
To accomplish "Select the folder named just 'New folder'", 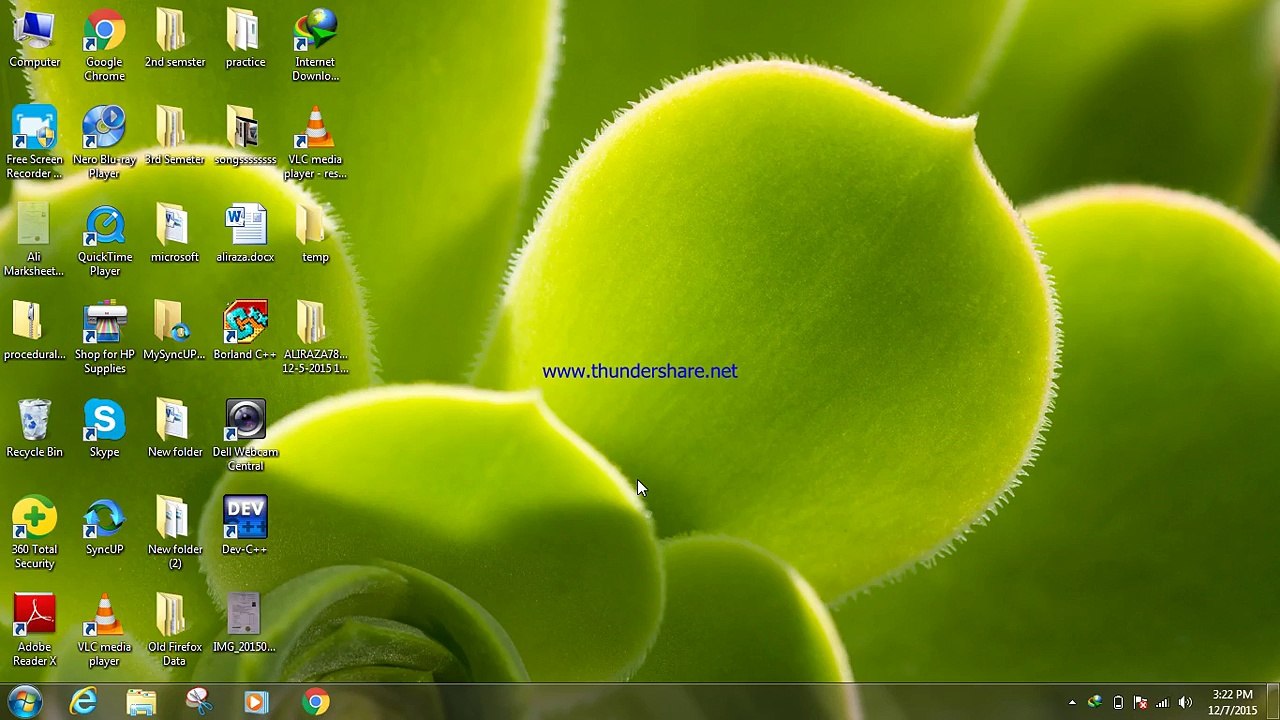I will tap(175, 430).
